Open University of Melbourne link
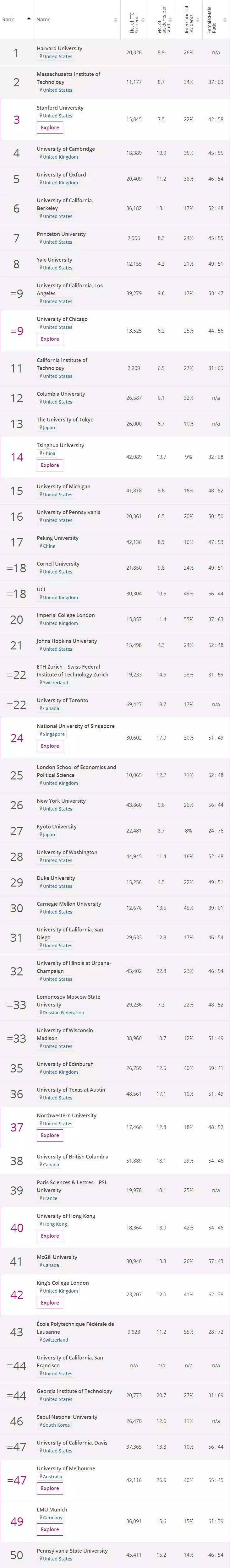The width and height of the screenshot is (230, 1568). (66, 1469)
